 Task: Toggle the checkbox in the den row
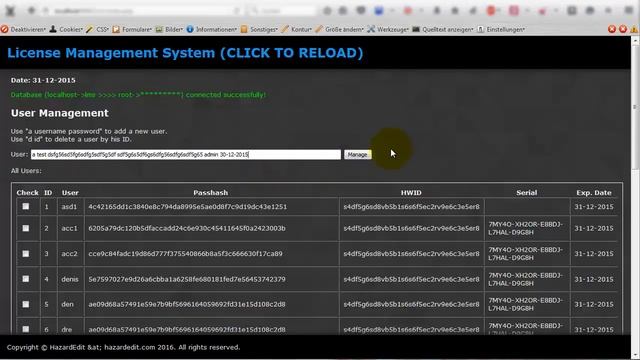pos(26,304)
